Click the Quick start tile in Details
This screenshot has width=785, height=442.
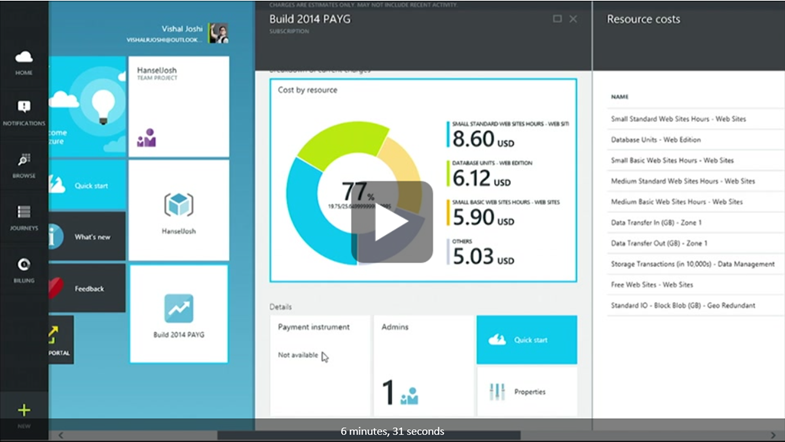pyautogui.click(x=527, y=339)
